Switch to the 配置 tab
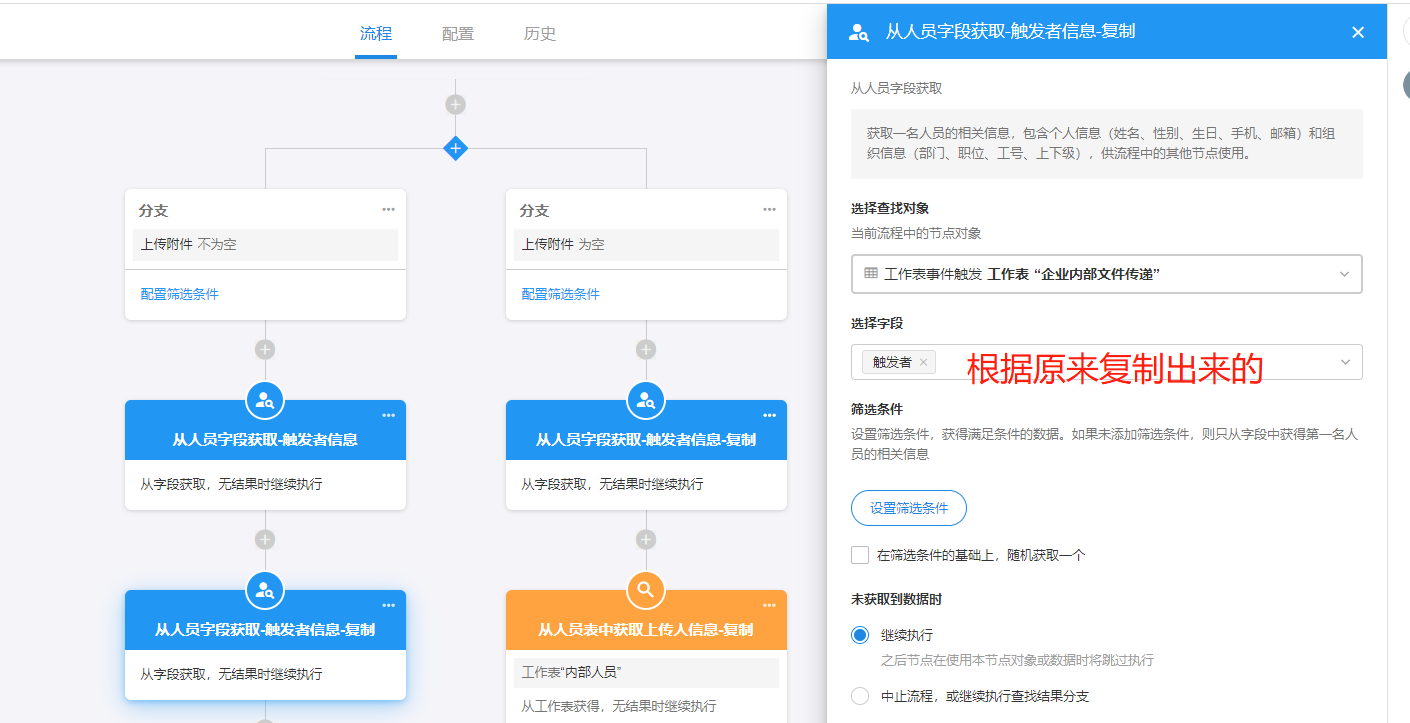Image resolution: width=1410 pixels, height=723 pixels. pos(458,34)
